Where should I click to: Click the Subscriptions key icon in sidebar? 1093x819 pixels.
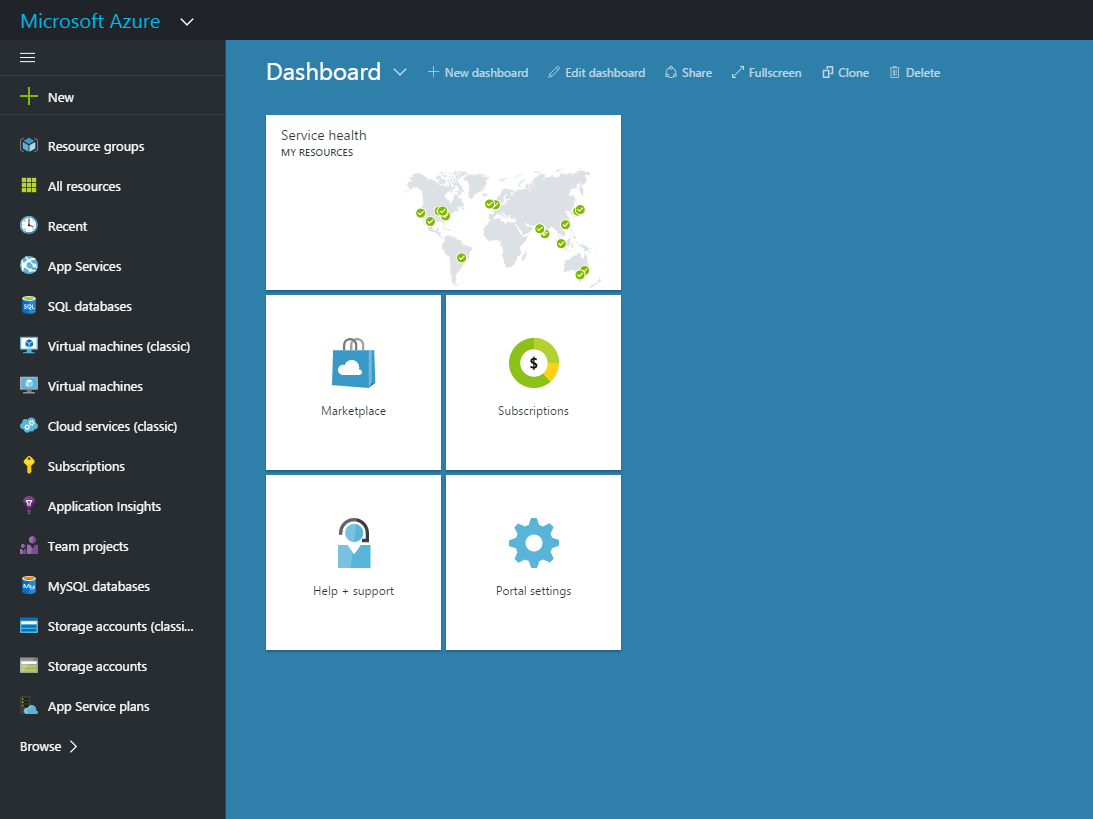pyautogui.click(x=29, y=466)
